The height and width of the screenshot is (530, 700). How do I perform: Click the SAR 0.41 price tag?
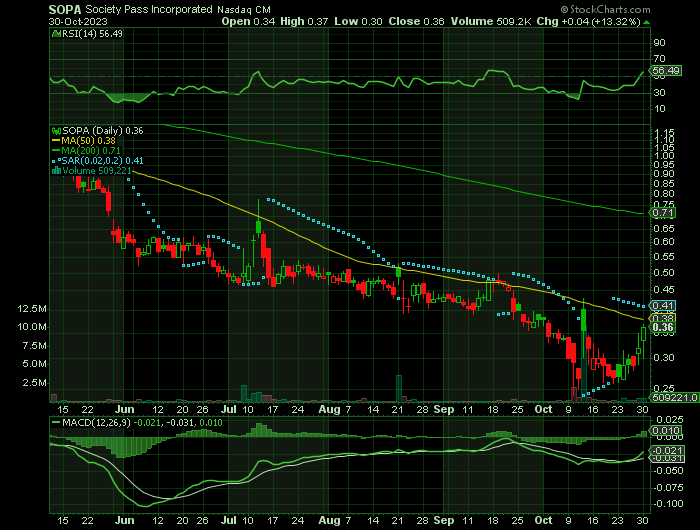point(663,306)
